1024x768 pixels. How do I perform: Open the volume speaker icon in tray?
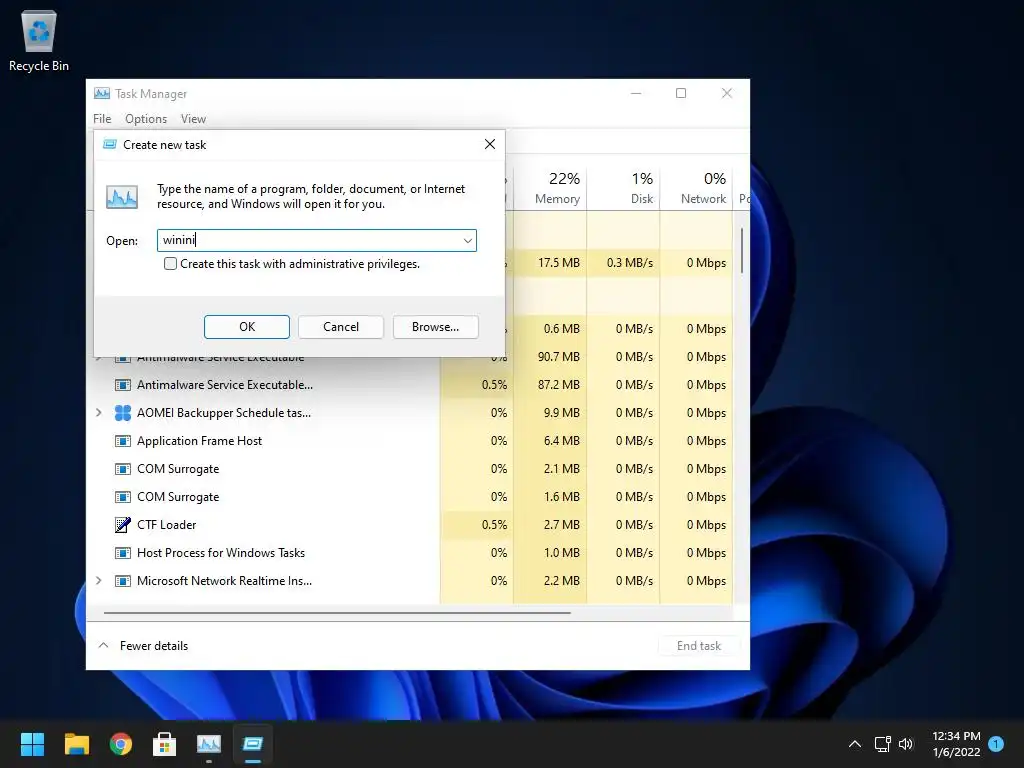coord(906,744)
